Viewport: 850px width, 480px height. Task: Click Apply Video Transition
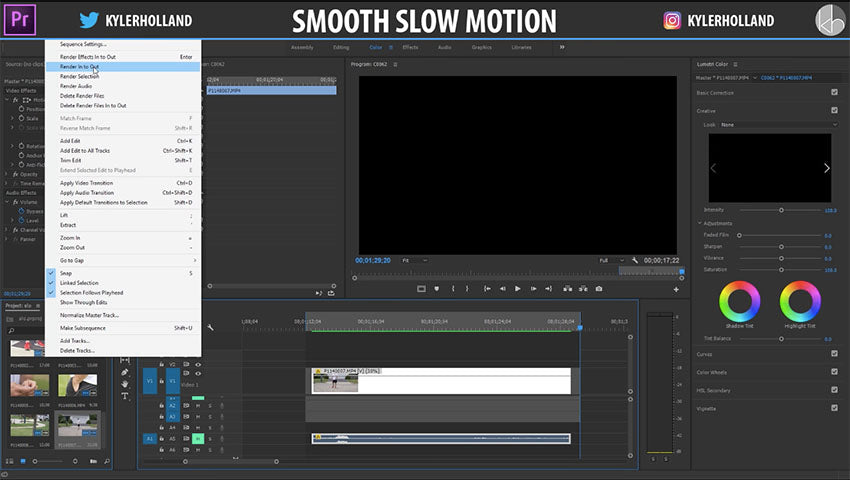[124, 183]
